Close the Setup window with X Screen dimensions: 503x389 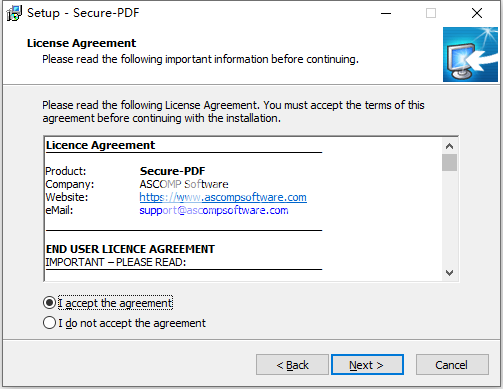[477, 13]
